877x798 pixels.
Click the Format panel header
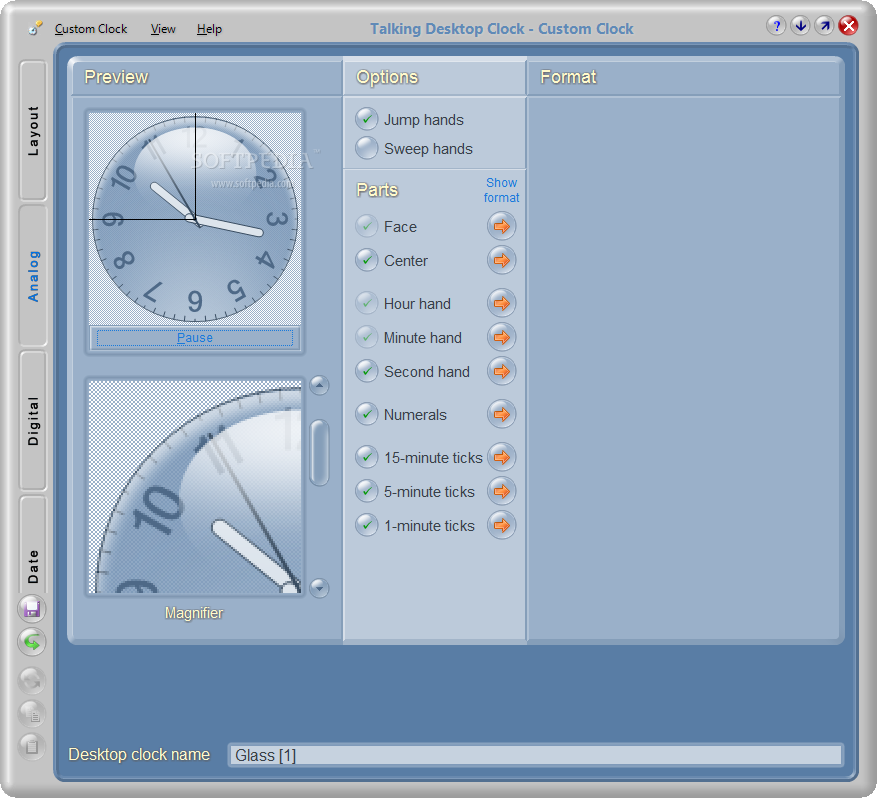(x=683, y=77)
